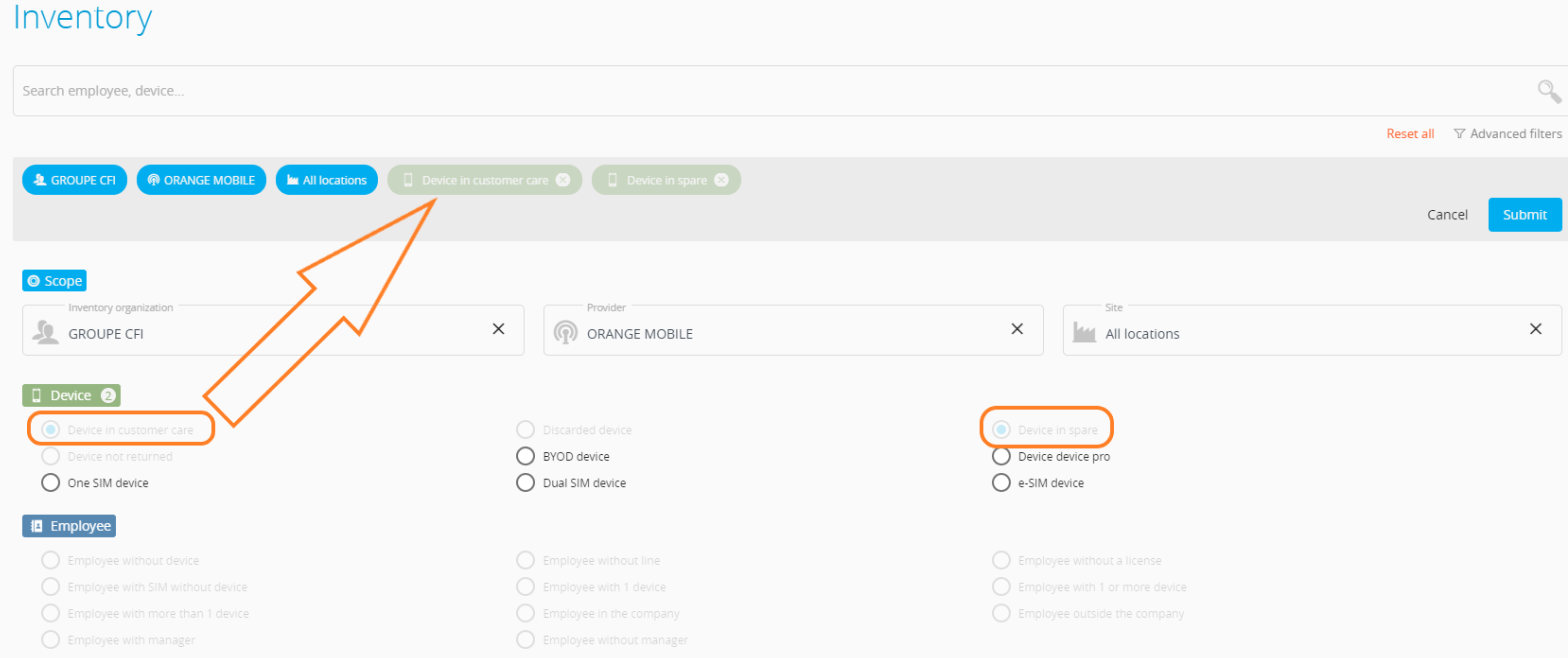This screenshot has height=658, width=1568.
Task: Click the Advanced filters funnel icon
Action: pyautogui.click(x=1459, y=134)
